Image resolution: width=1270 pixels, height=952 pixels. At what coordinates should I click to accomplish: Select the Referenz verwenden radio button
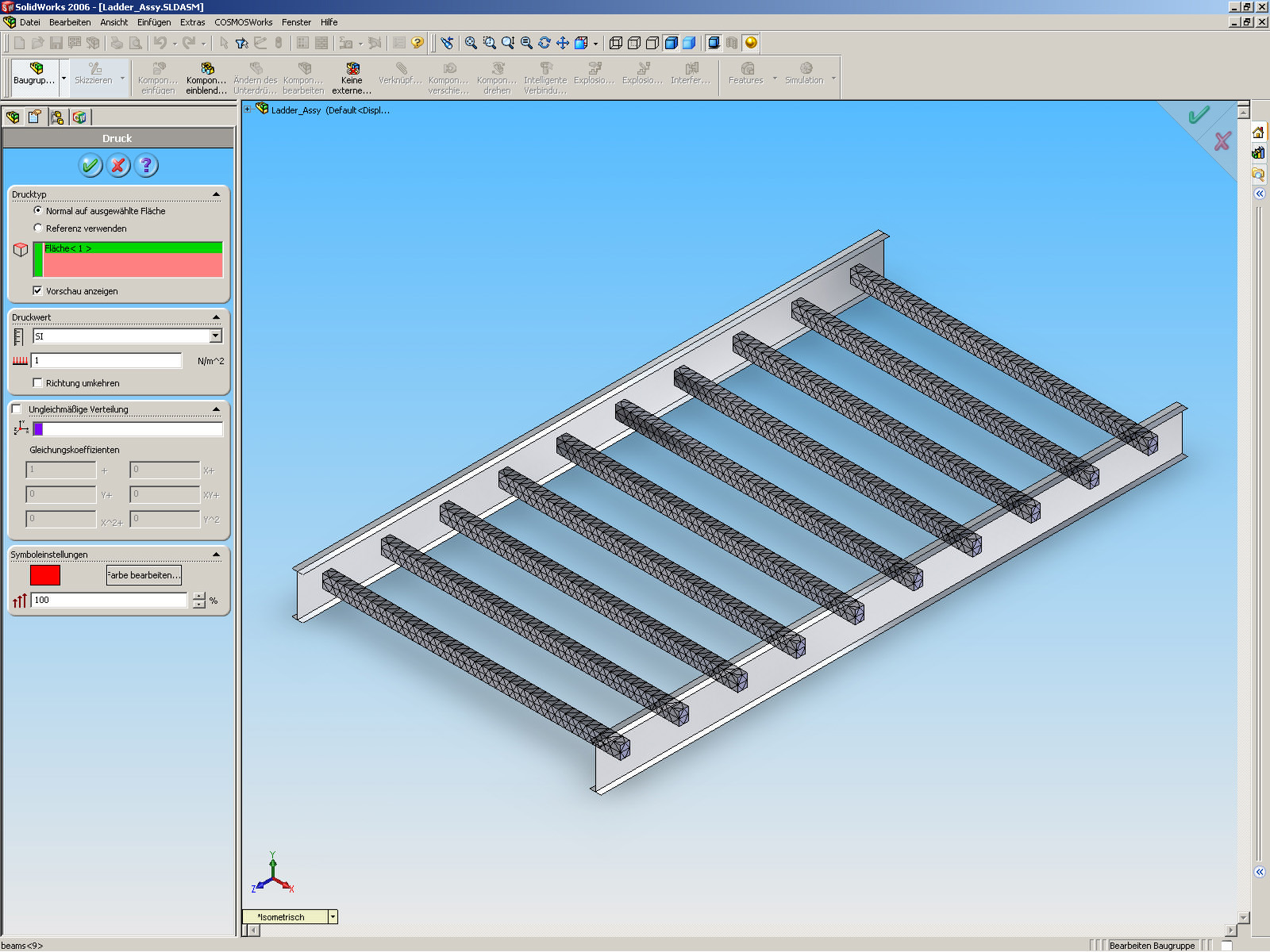tap(38, 228)
